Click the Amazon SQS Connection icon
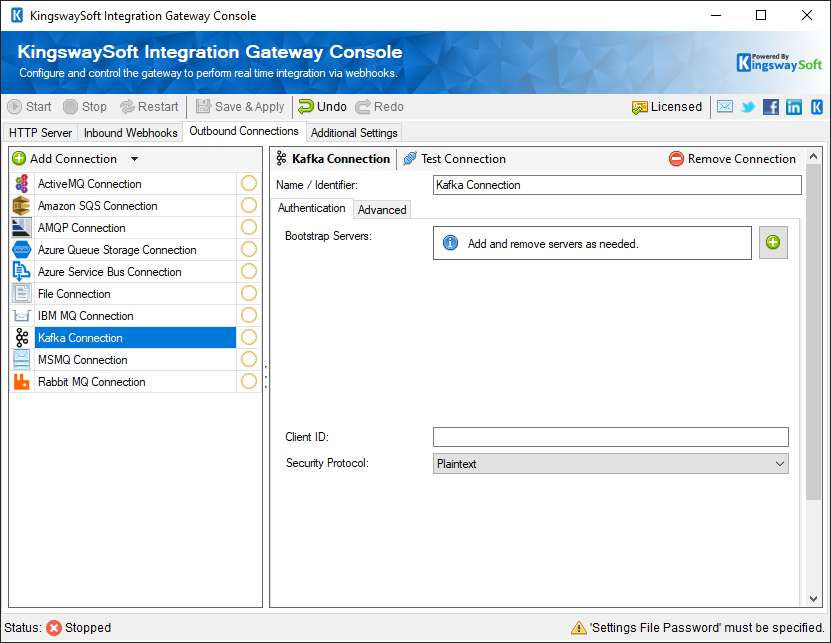 pos(22,206)
